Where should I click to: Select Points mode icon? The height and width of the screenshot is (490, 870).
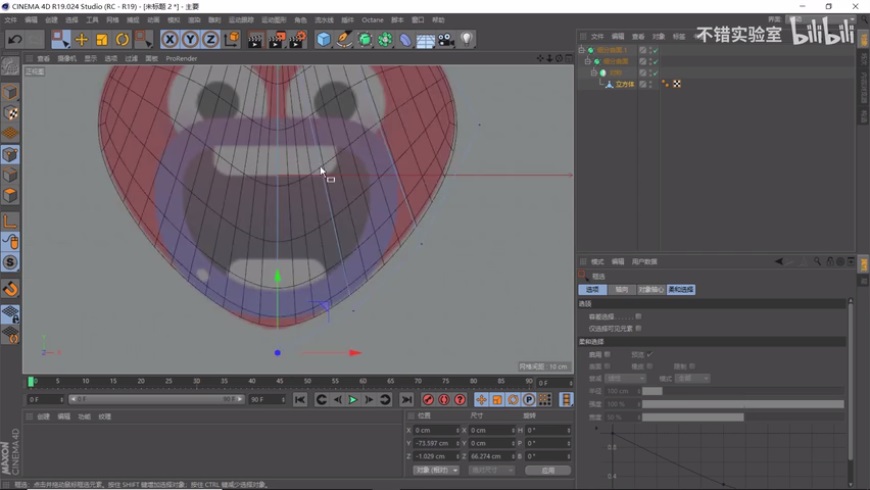10,154
